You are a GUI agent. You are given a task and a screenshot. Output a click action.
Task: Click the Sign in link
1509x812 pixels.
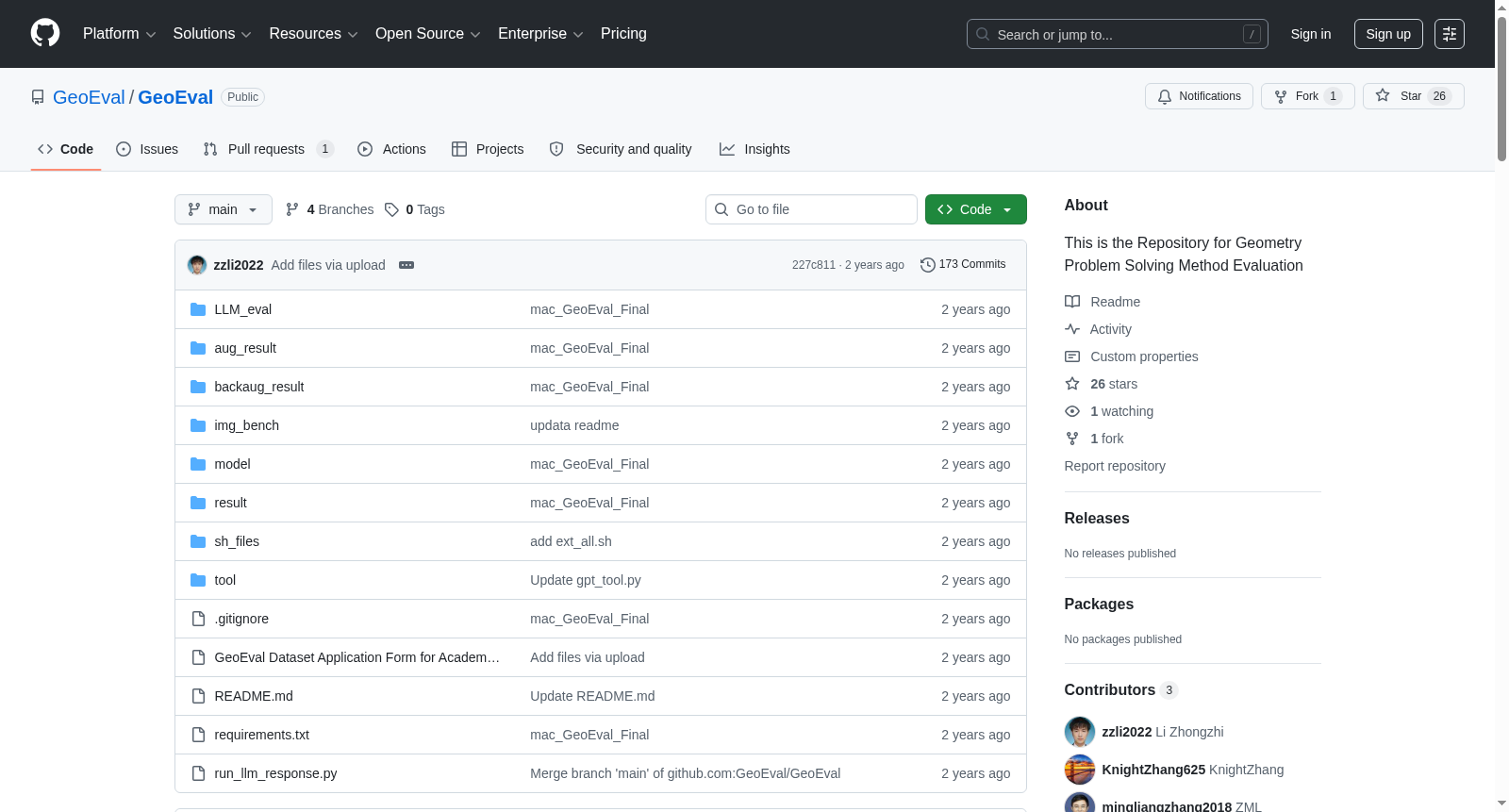(1311, 34)
